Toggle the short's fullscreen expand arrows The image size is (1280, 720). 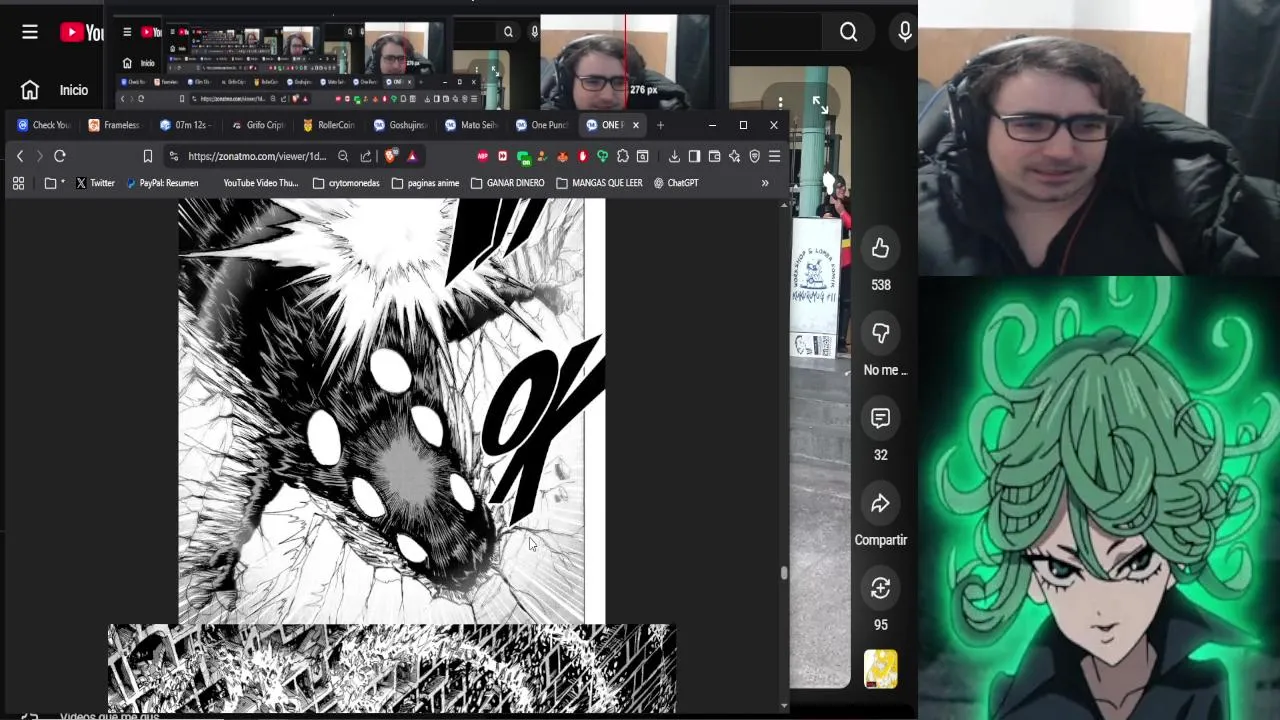[820, 104]
